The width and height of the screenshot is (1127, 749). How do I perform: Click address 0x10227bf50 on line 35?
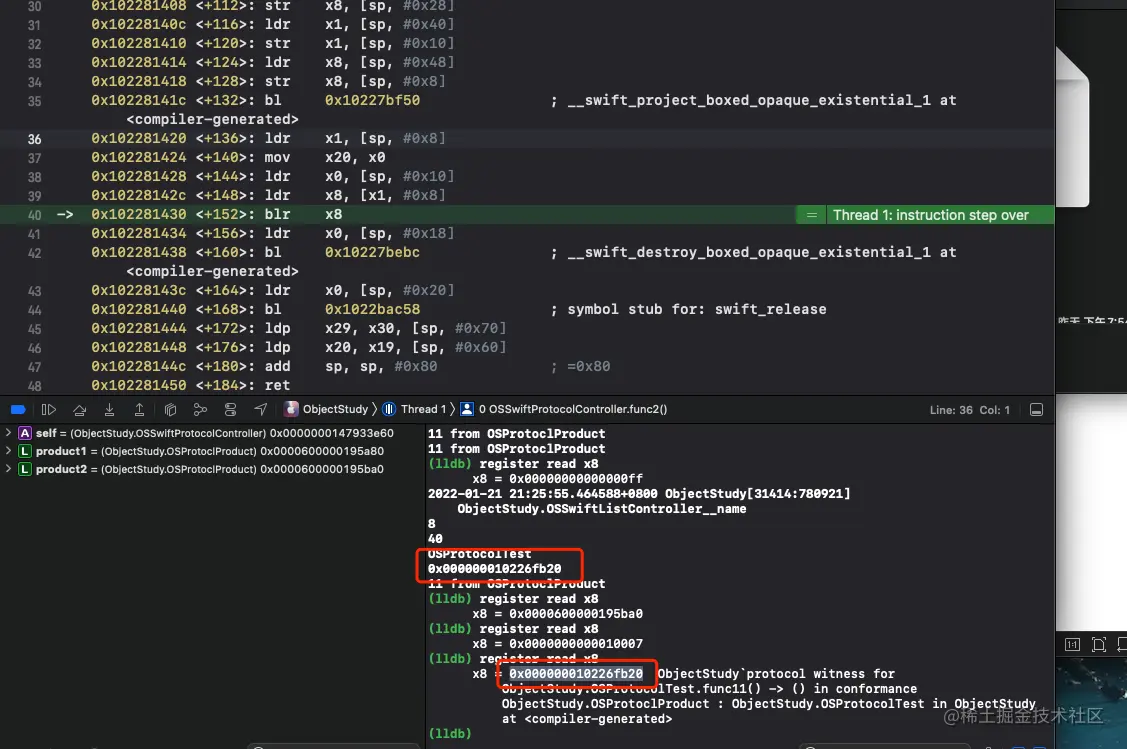pyautogui.click(x=372, y=100)
